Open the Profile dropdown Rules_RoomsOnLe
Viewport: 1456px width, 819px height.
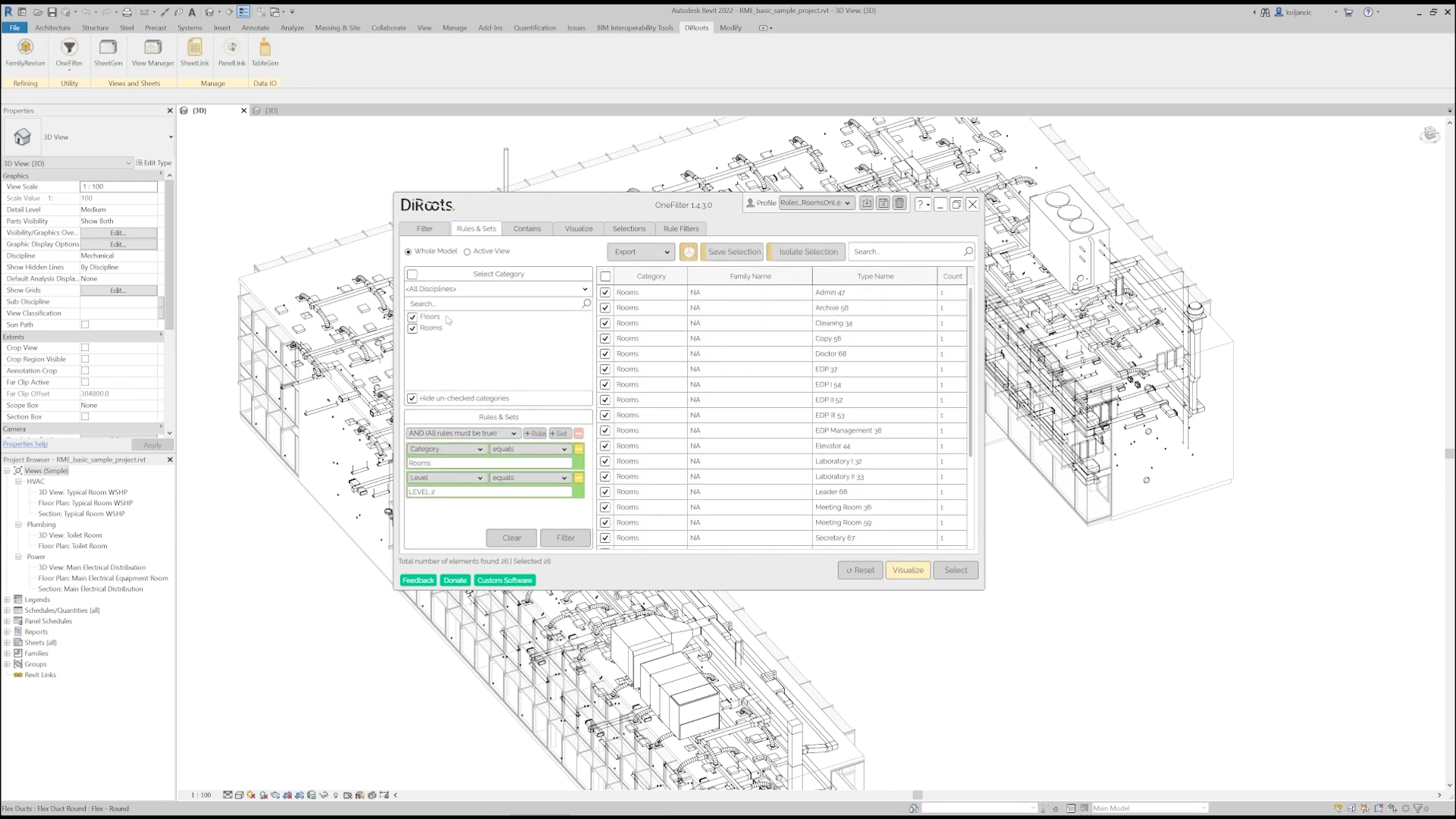[x=816, y=203]
